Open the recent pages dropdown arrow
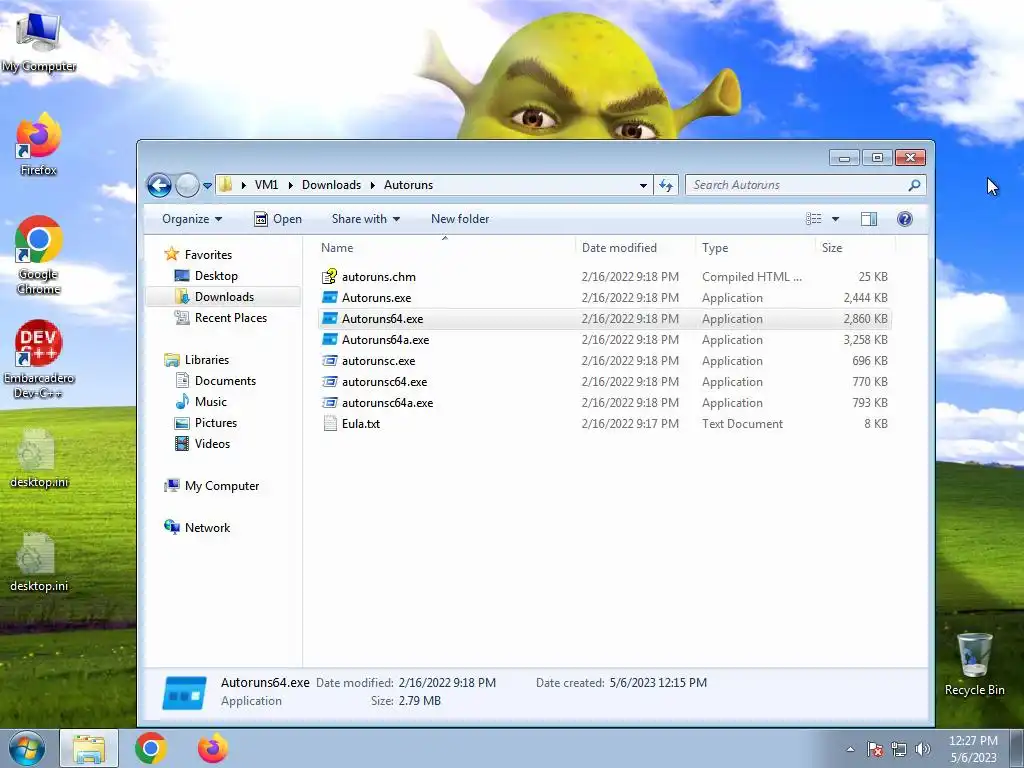The width and height of the screenshot is (1024, 768). coord(207,186)
